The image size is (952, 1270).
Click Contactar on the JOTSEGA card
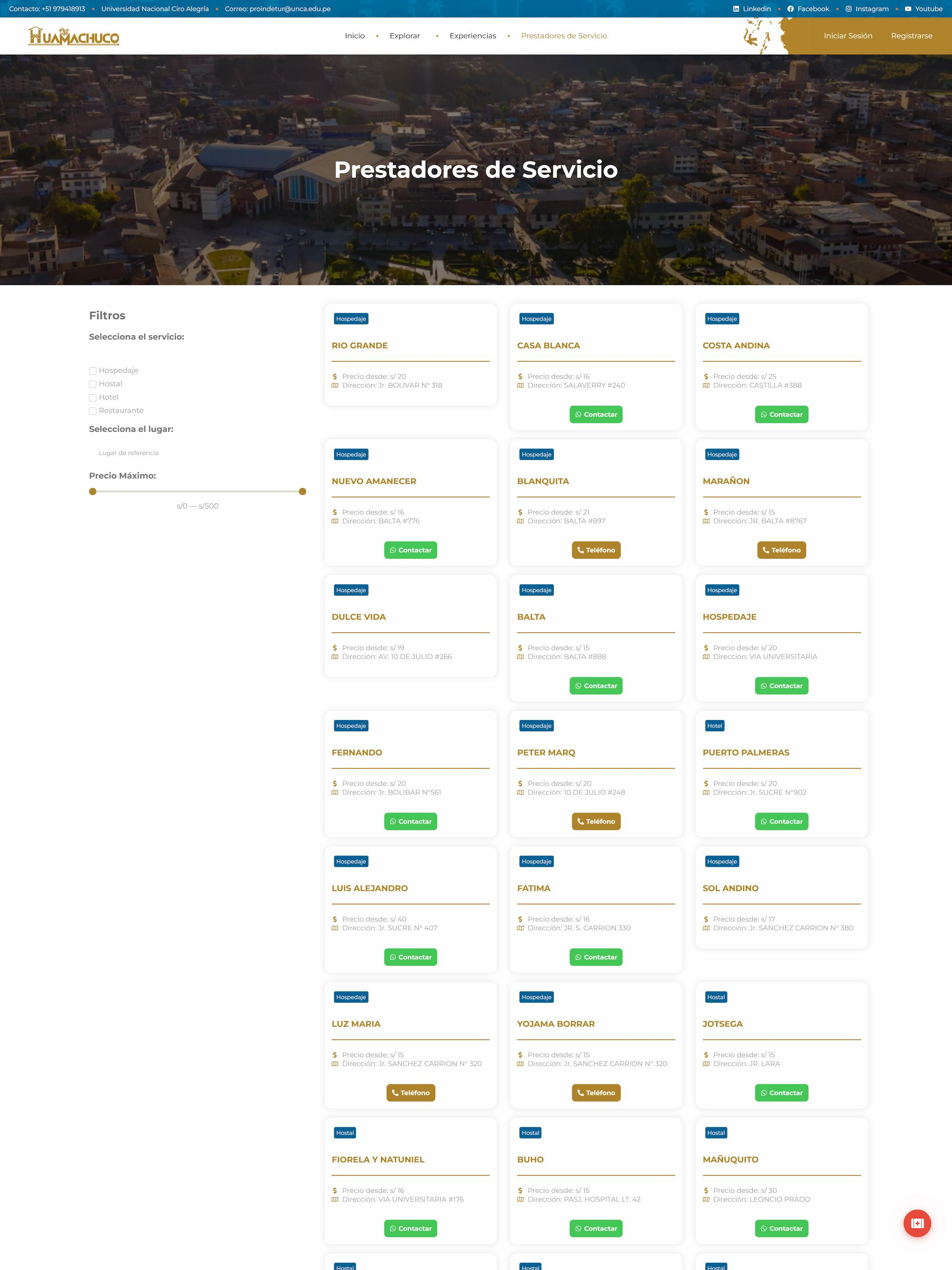pos(781,1093)
